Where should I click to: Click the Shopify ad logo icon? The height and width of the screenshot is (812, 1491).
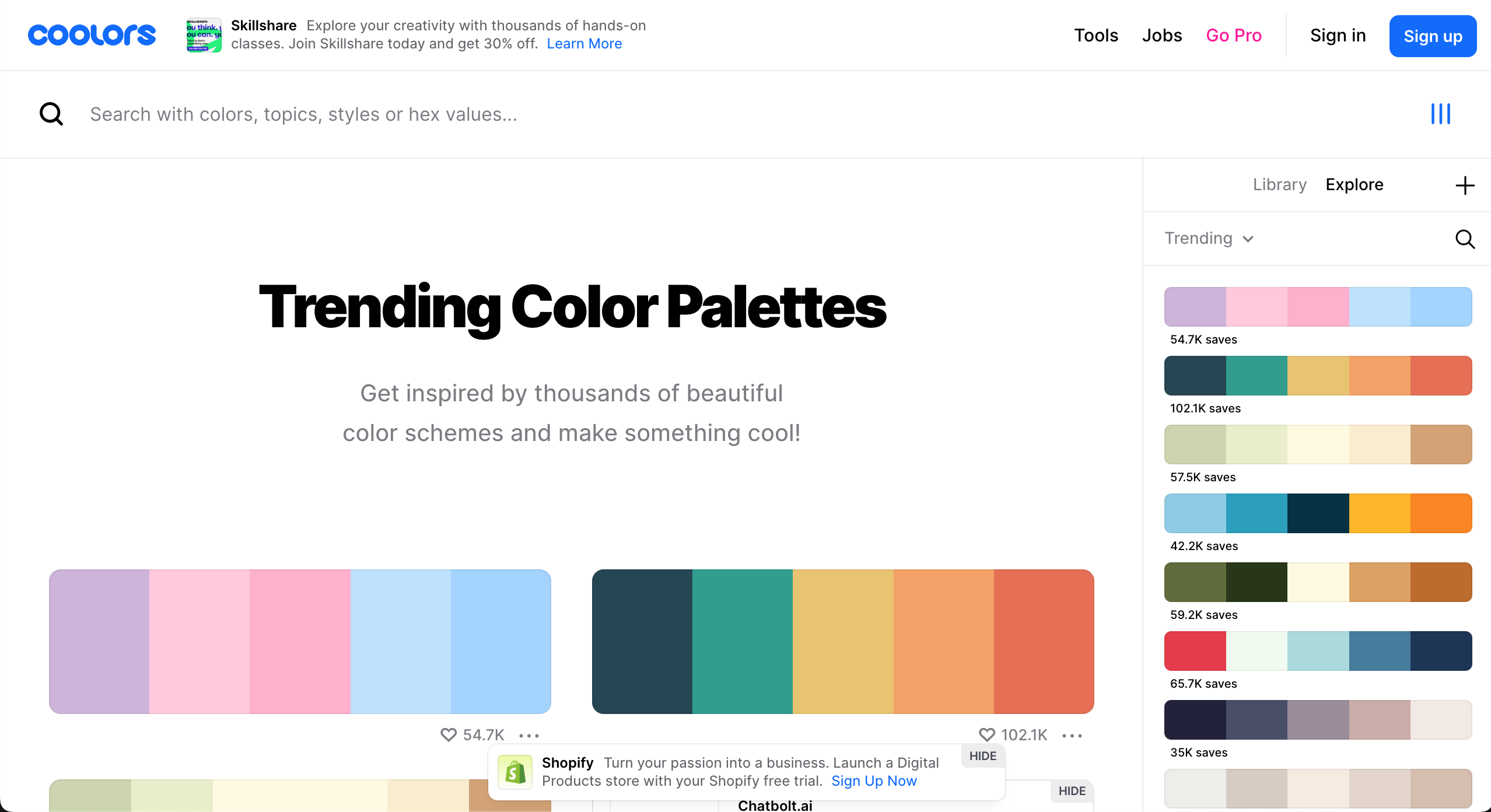click(515, 772)
